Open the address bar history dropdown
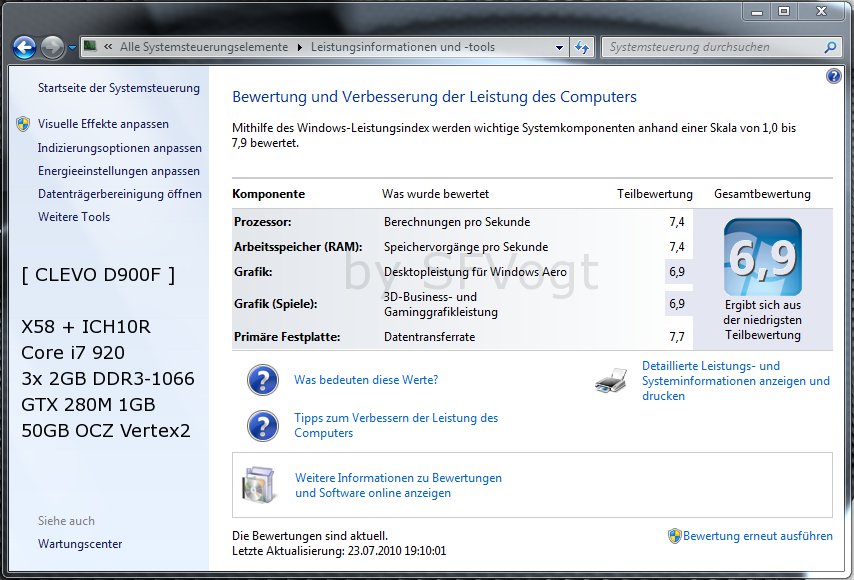 559,47
